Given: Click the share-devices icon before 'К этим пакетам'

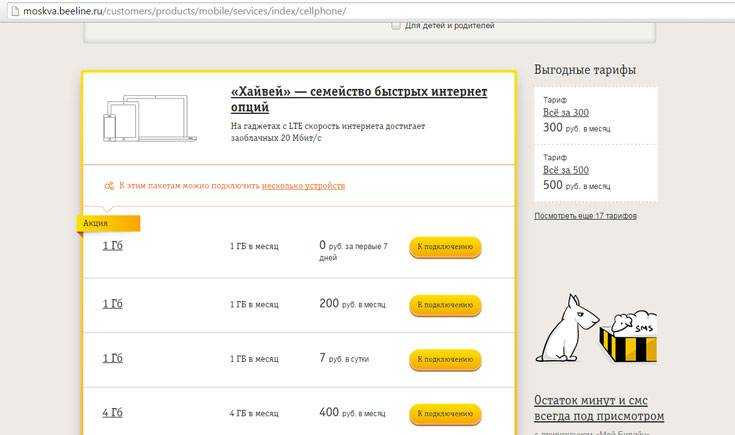Looking at the screenshot, I should (x=109, y=186).
